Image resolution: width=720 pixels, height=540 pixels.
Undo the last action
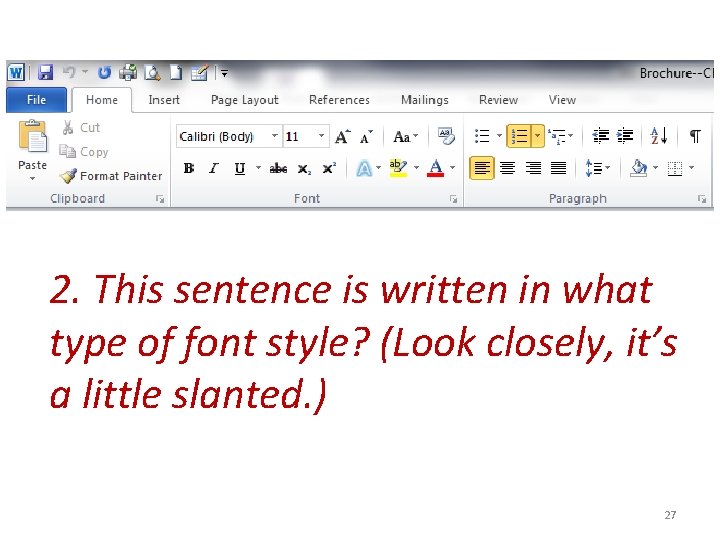click(x=69, y=72)
